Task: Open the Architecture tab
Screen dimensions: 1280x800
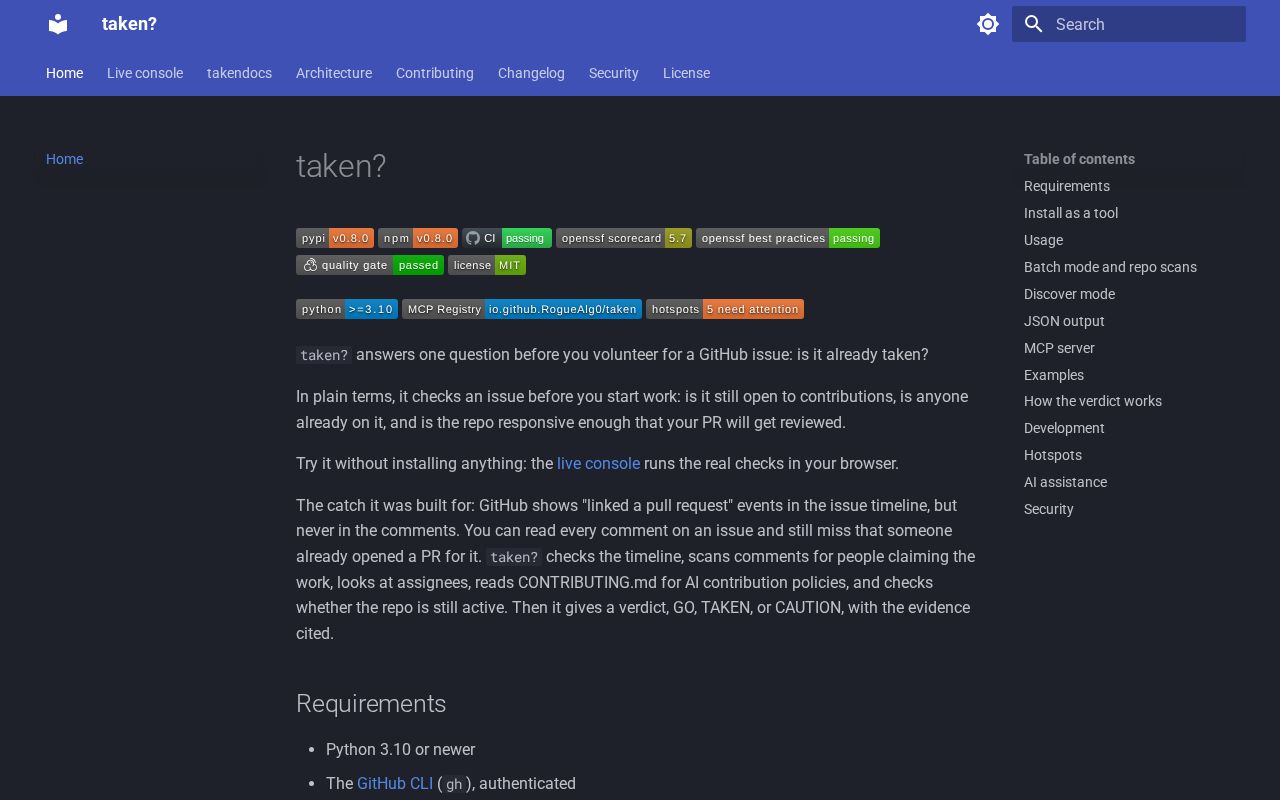Action: [x=334, y=73]
